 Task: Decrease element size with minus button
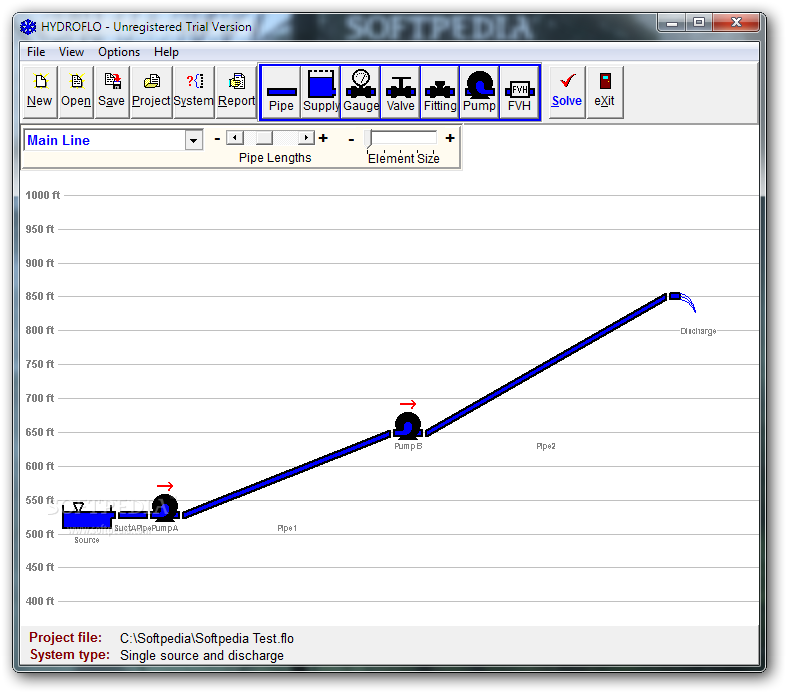point(351,140)
